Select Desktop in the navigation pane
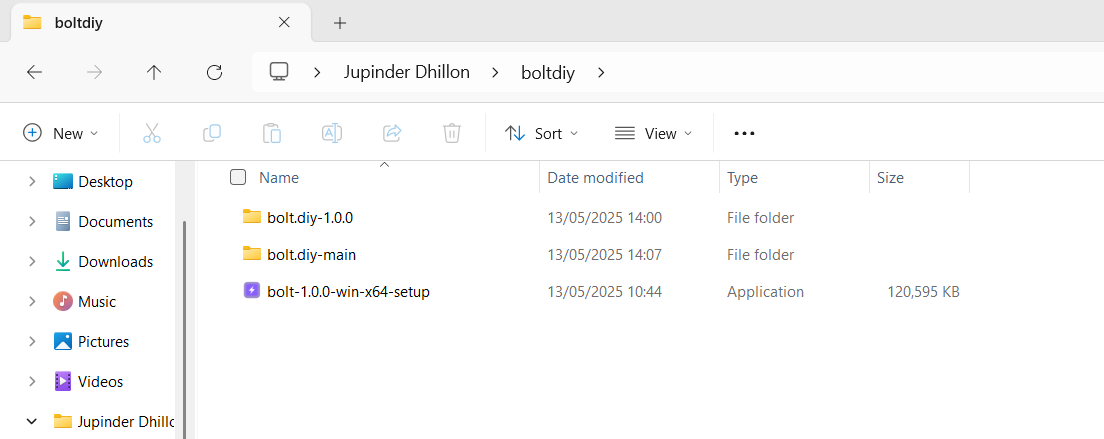Image resolution: width=1104 pixels, height=439 pixels. pyautogui.click(x=106, y=182)
